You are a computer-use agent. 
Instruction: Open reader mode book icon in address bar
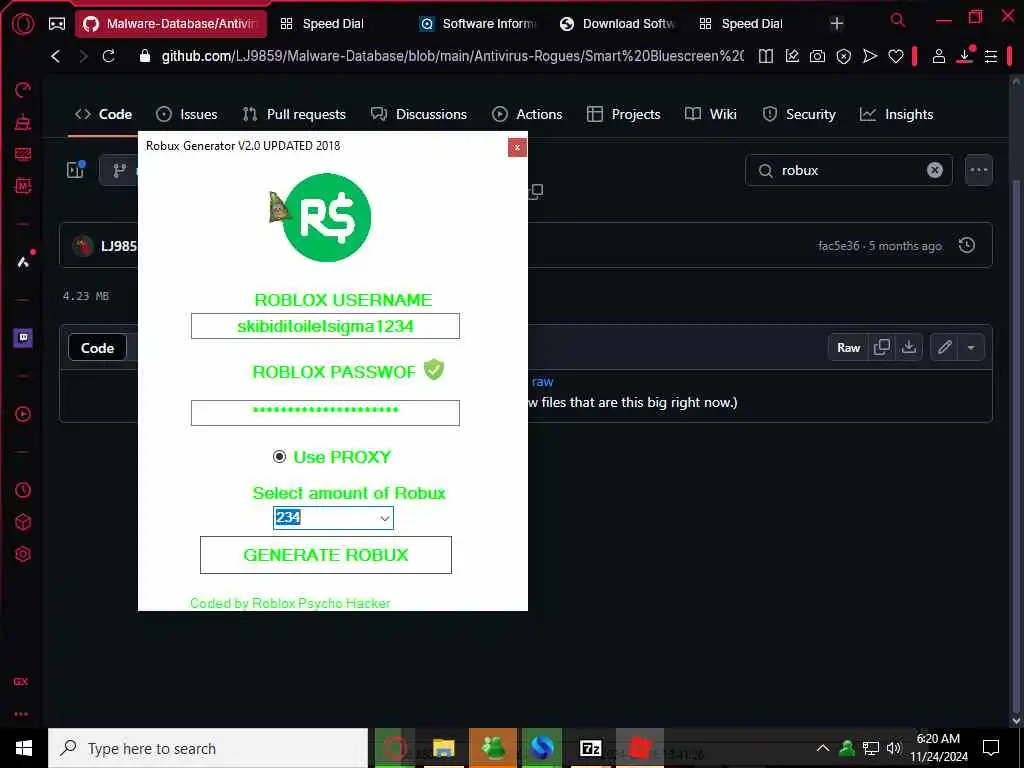[x=766, y=56]
